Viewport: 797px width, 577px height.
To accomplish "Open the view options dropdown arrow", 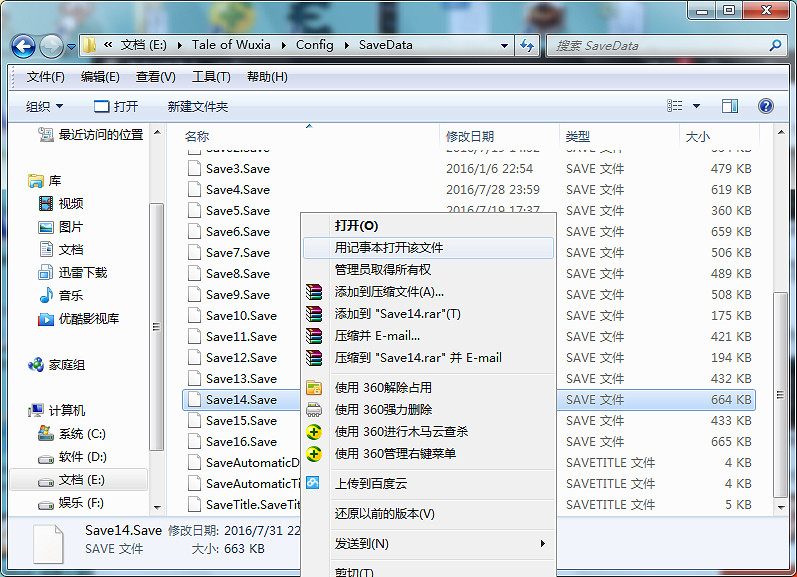I will pos(697,106).
